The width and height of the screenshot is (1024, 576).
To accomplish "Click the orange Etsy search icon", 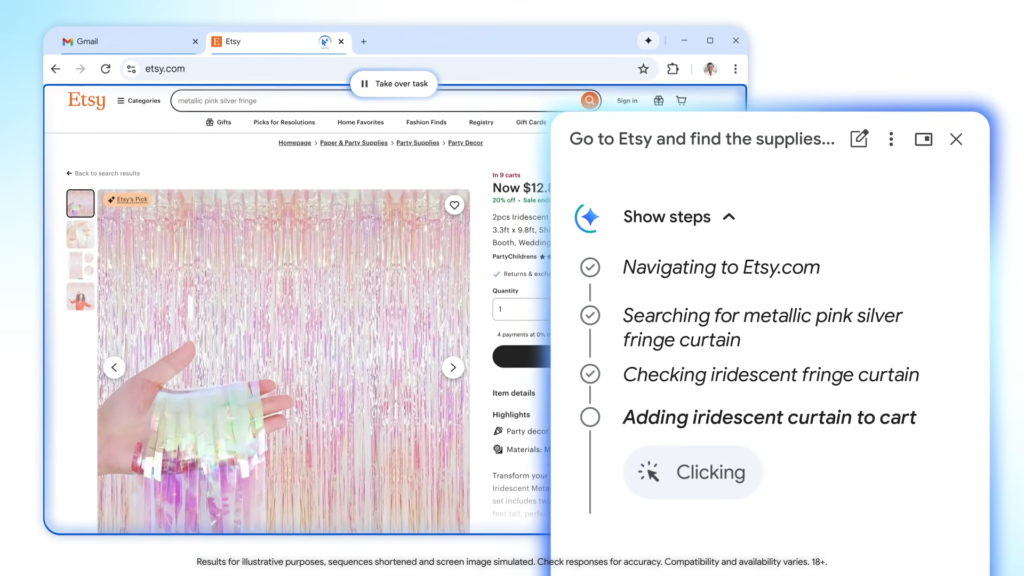I will pyautogui.click(x=589, y=101).
